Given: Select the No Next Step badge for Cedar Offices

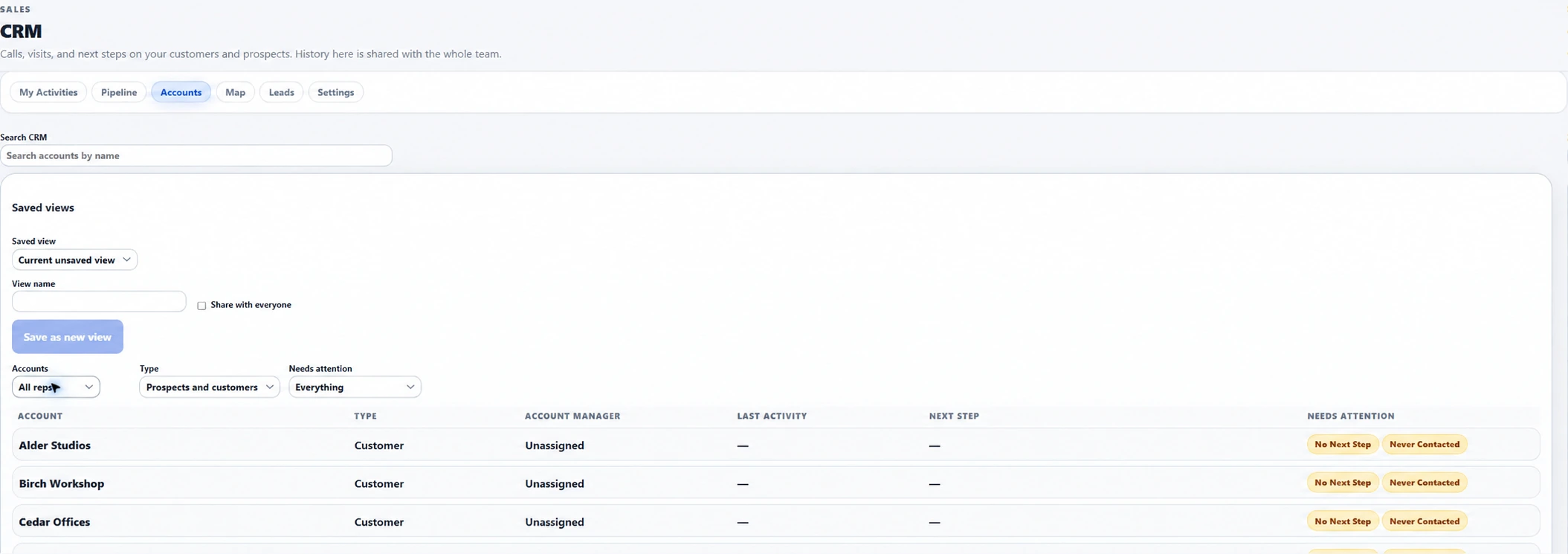Looking at the screenshot, I should [x=1343, y=521].
